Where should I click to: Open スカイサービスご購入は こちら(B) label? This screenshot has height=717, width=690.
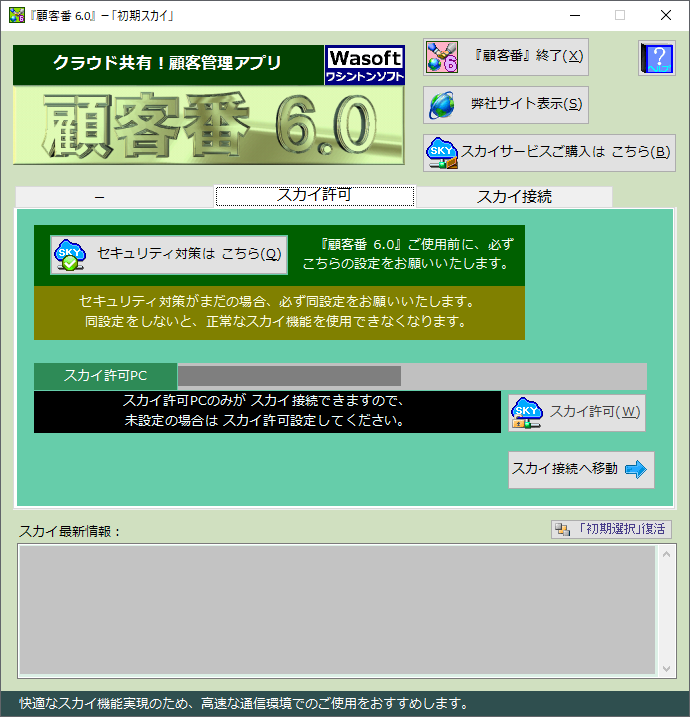coord(566,151)
